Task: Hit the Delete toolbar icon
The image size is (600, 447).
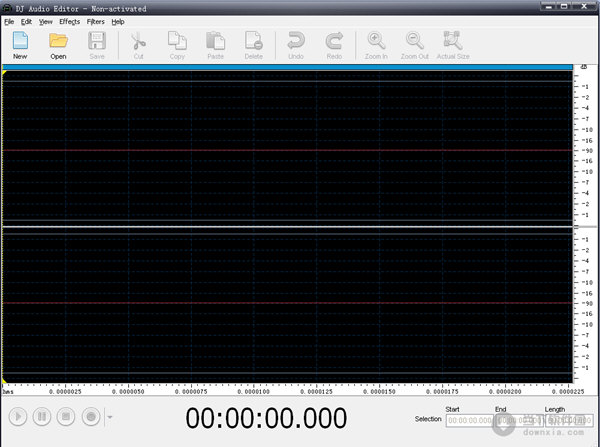Action: click(254, 44)
